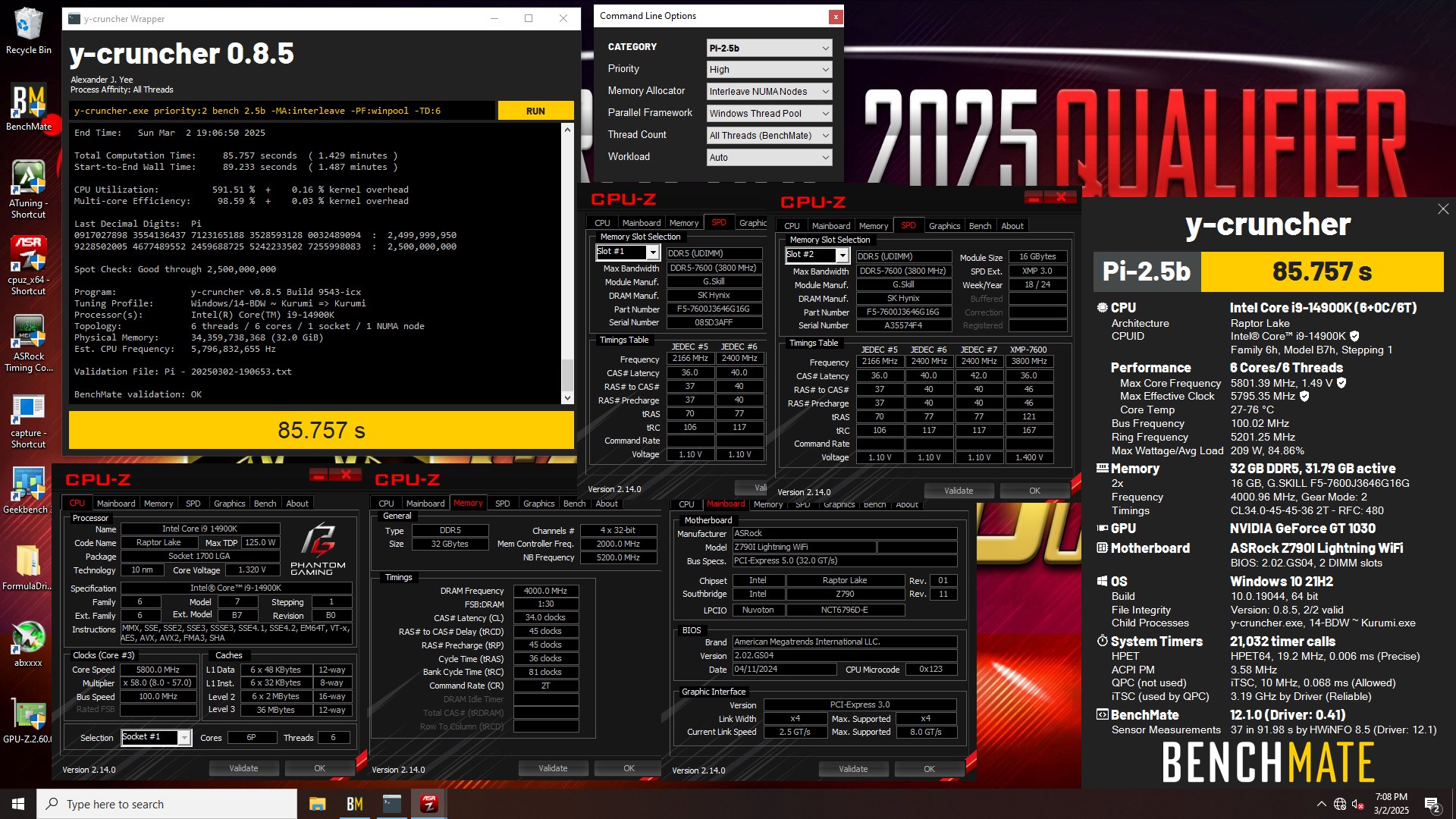Open Bench tab in CPU-Z processor window
Viewport: 1456px width, 819px height.
click(x=265, y=504)
